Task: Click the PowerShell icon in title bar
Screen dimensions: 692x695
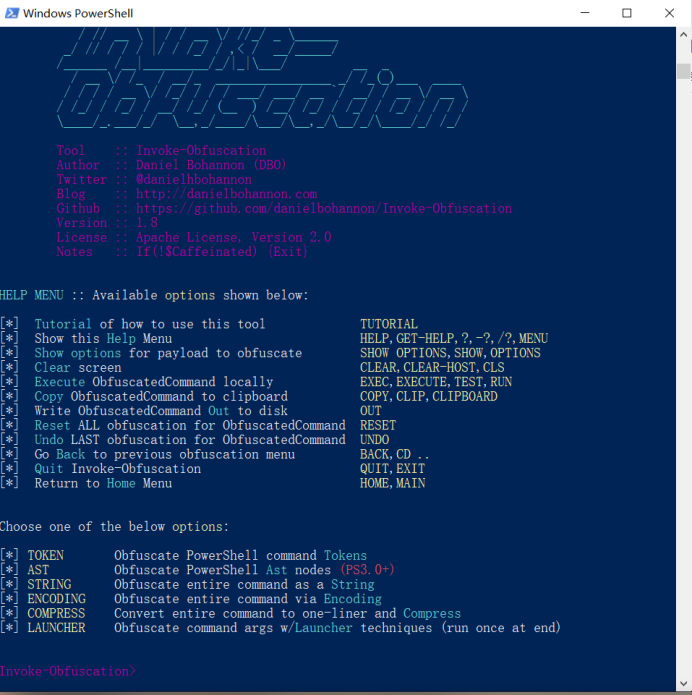Action: point(12,13)
